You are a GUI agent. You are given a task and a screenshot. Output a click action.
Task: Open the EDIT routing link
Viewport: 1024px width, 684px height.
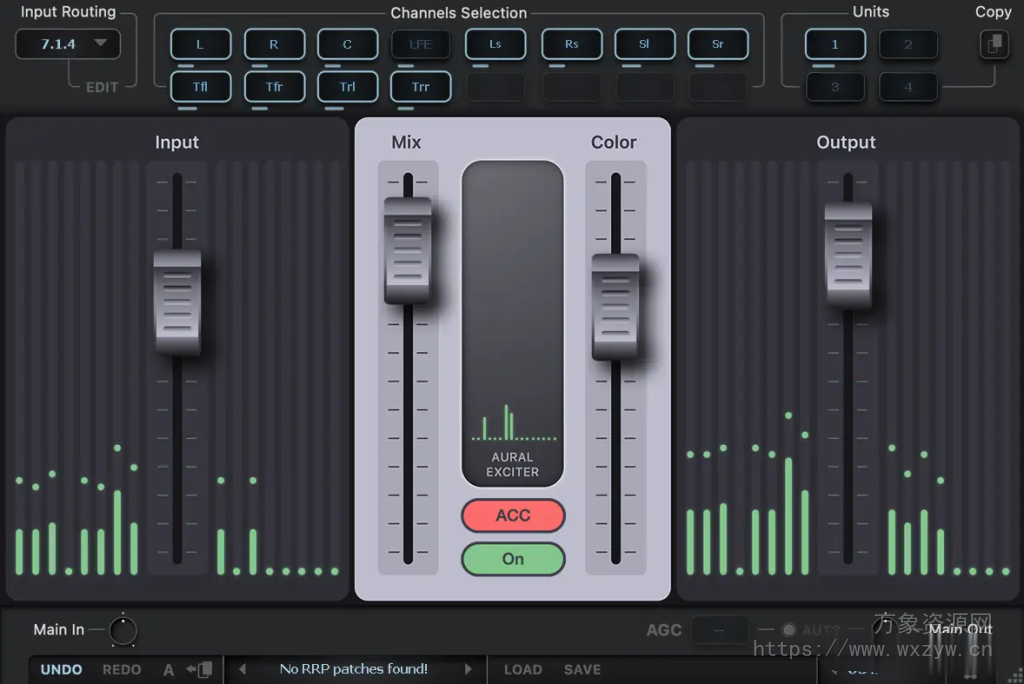100,87
